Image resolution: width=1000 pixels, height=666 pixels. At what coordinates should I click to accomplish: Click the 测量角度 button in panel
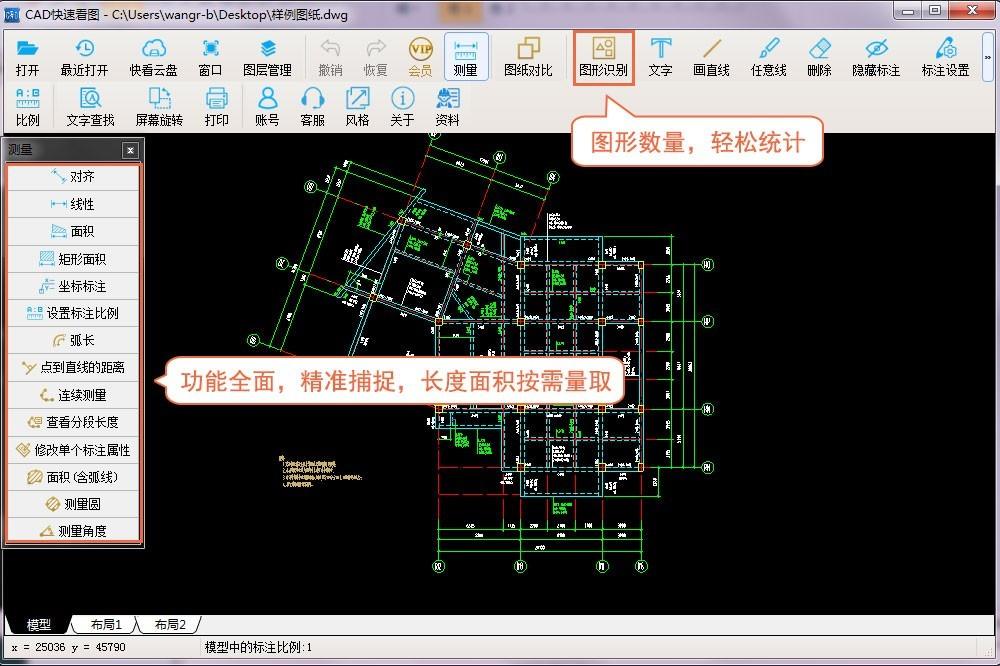click(x=73, y=531)
